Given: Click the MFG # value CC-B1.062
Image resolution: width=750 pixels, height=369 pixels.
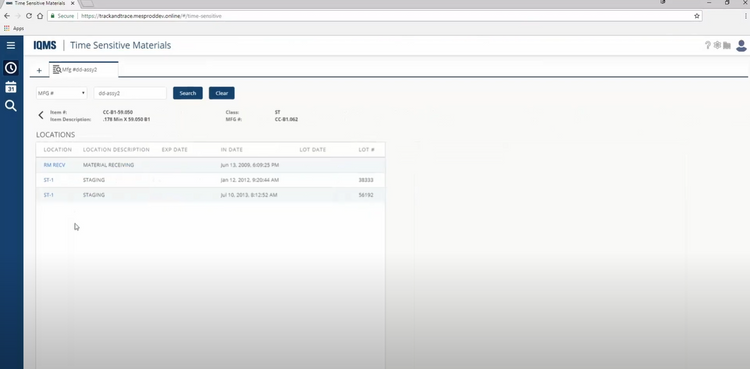Looking at the screenshot, I should pos(286,119).
